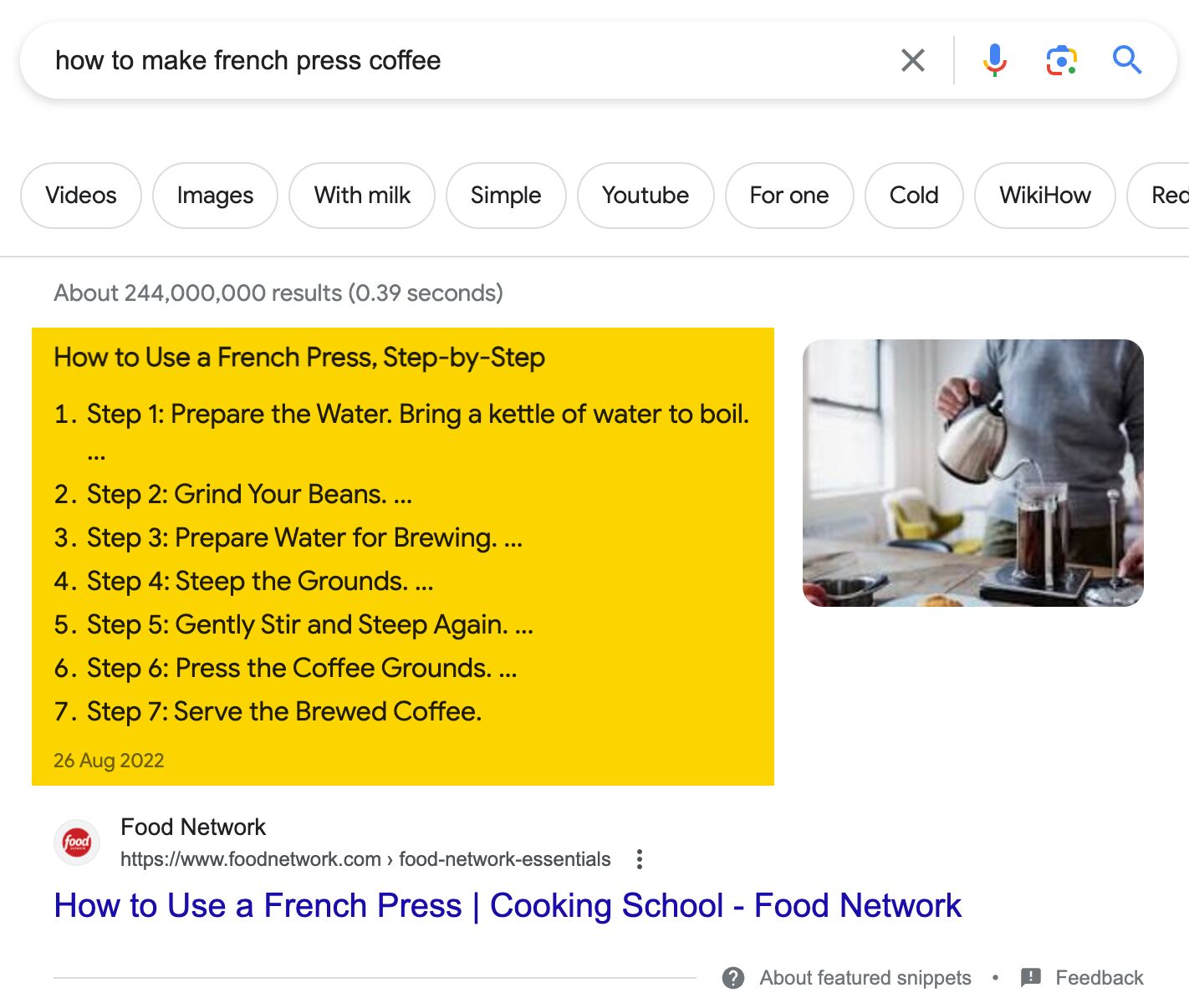The height and width of the screenshot is (1008, 1189).
Task: Select the Videos filter chip
Action: 80,195
